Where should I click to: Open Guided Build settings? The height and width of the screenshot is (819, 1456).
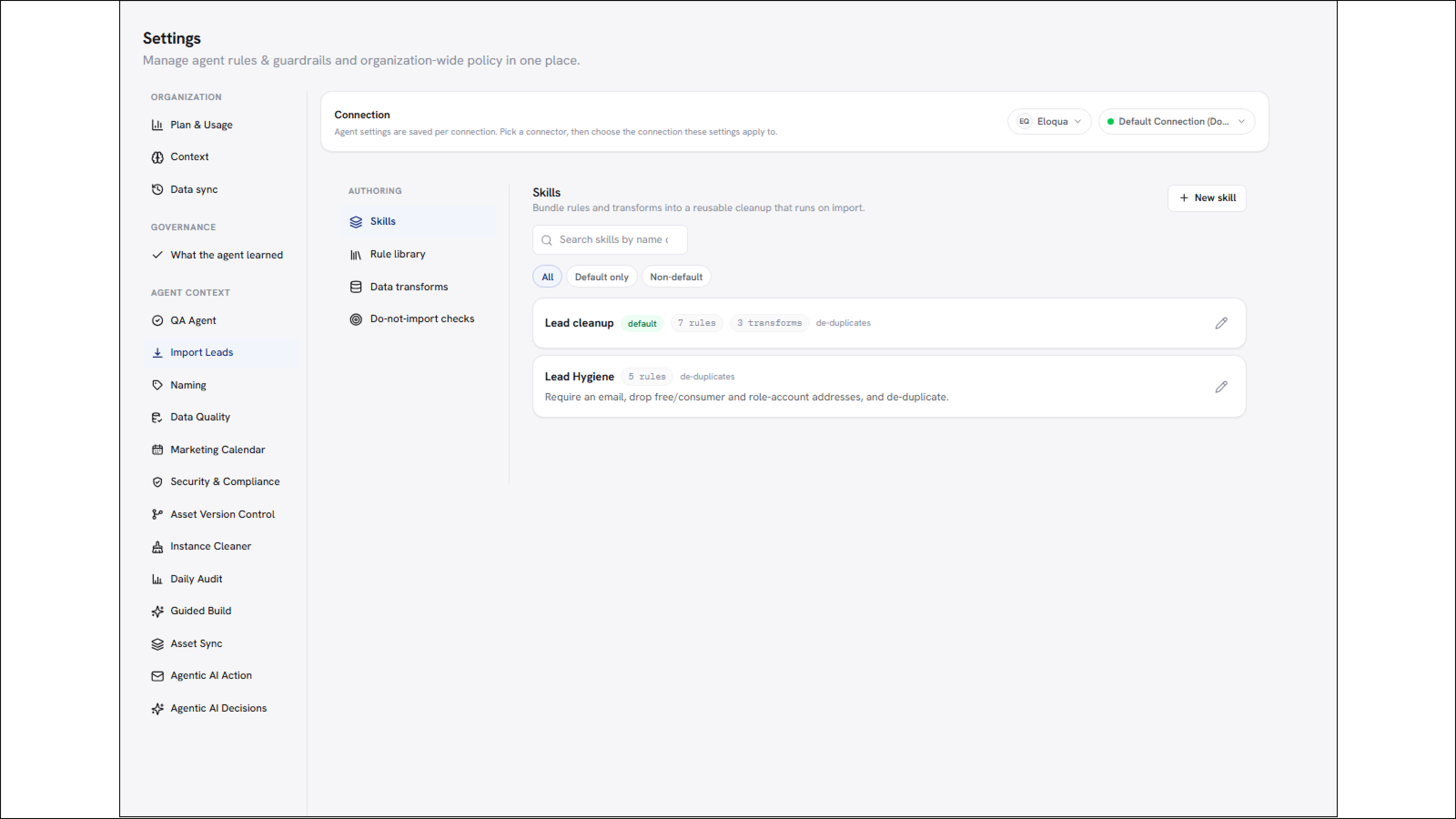pos(221,611)
